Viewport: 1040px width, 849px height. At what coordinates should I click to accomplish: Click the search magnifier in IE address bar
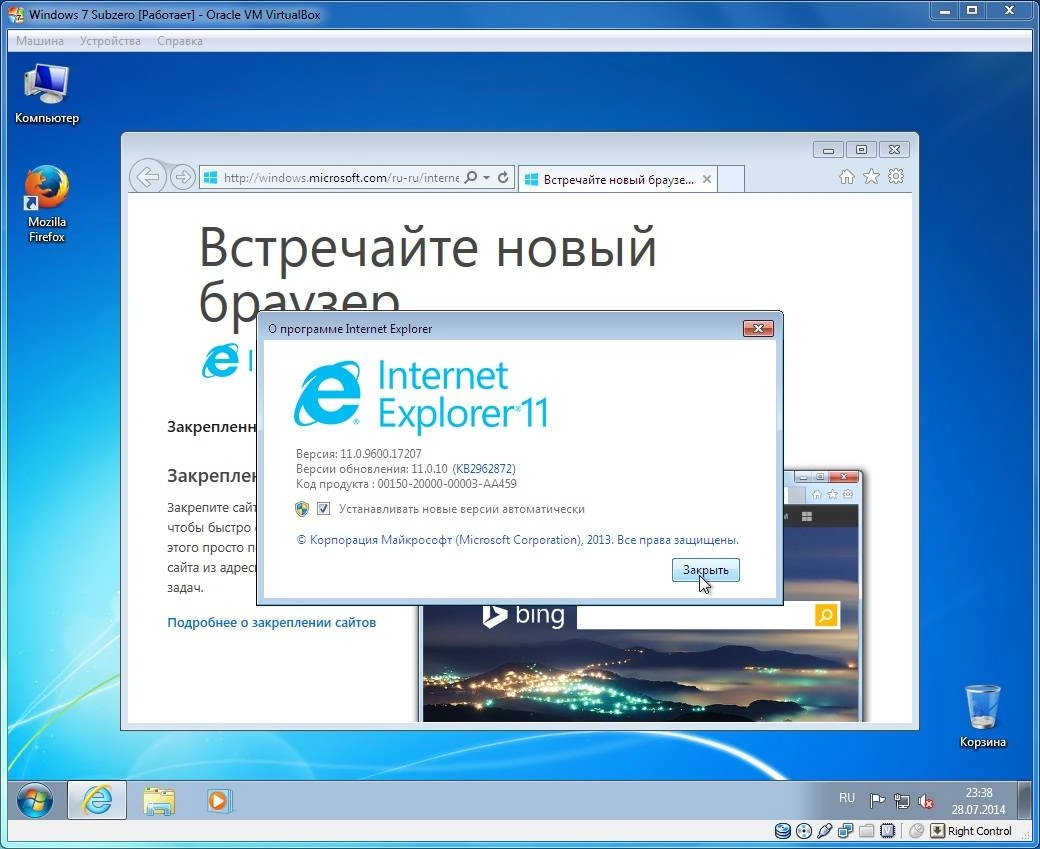[471, 177]
